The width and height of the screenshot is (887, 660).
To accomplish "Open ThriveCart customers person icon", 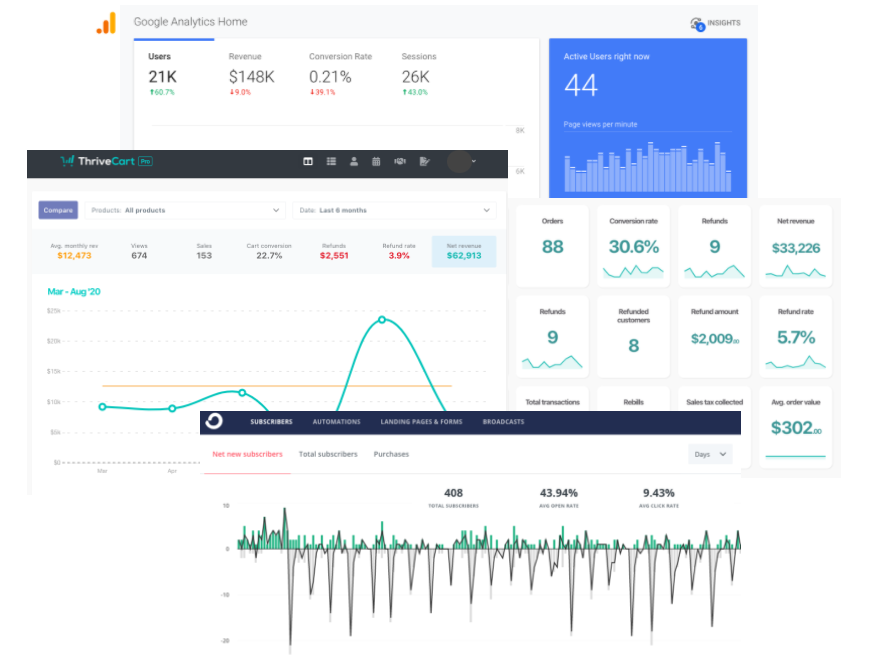I will tap(354, 161).
